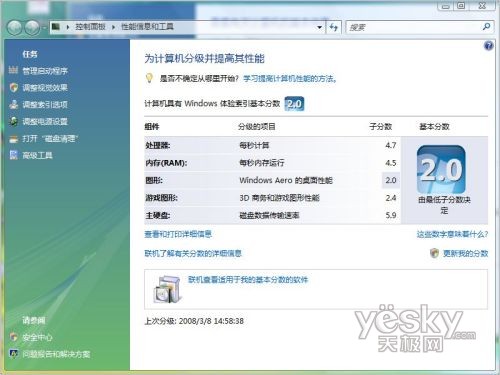The width and height of the screenshot is (500, 375).
Task: Open the 高级工具 task
Action: (x=37, y=155)
